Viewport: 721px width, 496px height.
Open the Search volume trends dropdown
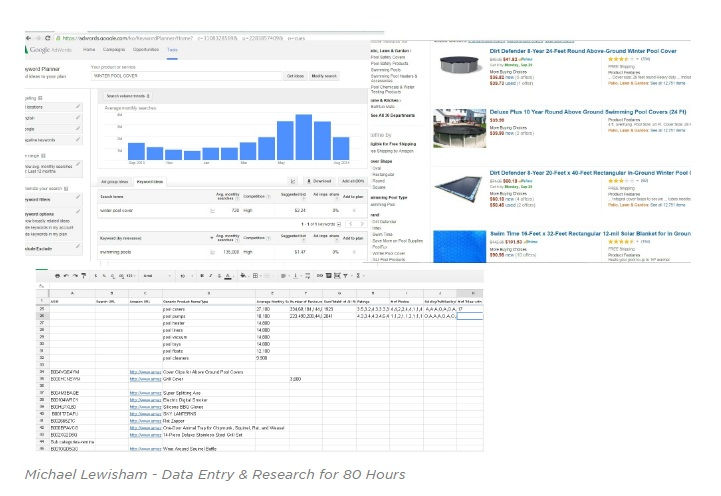point(128,96)
